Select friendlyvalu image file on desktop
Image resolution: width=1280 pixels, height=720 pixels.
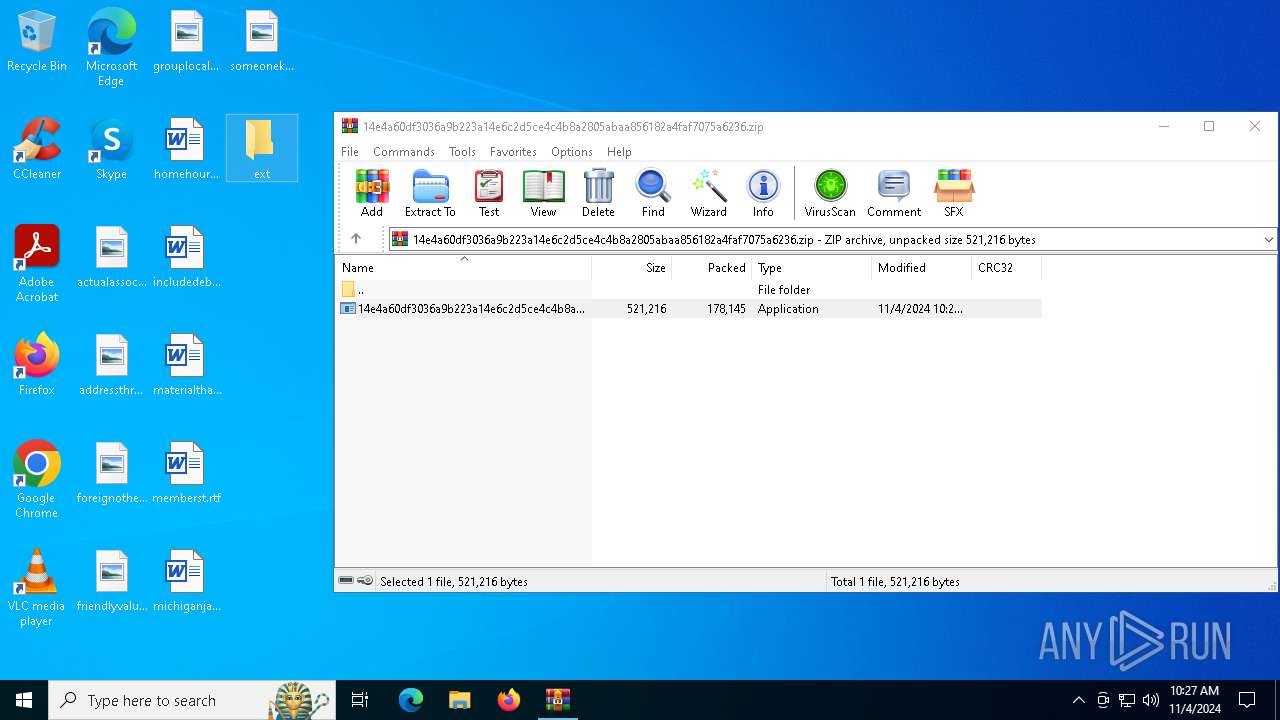tap(112, 582)
